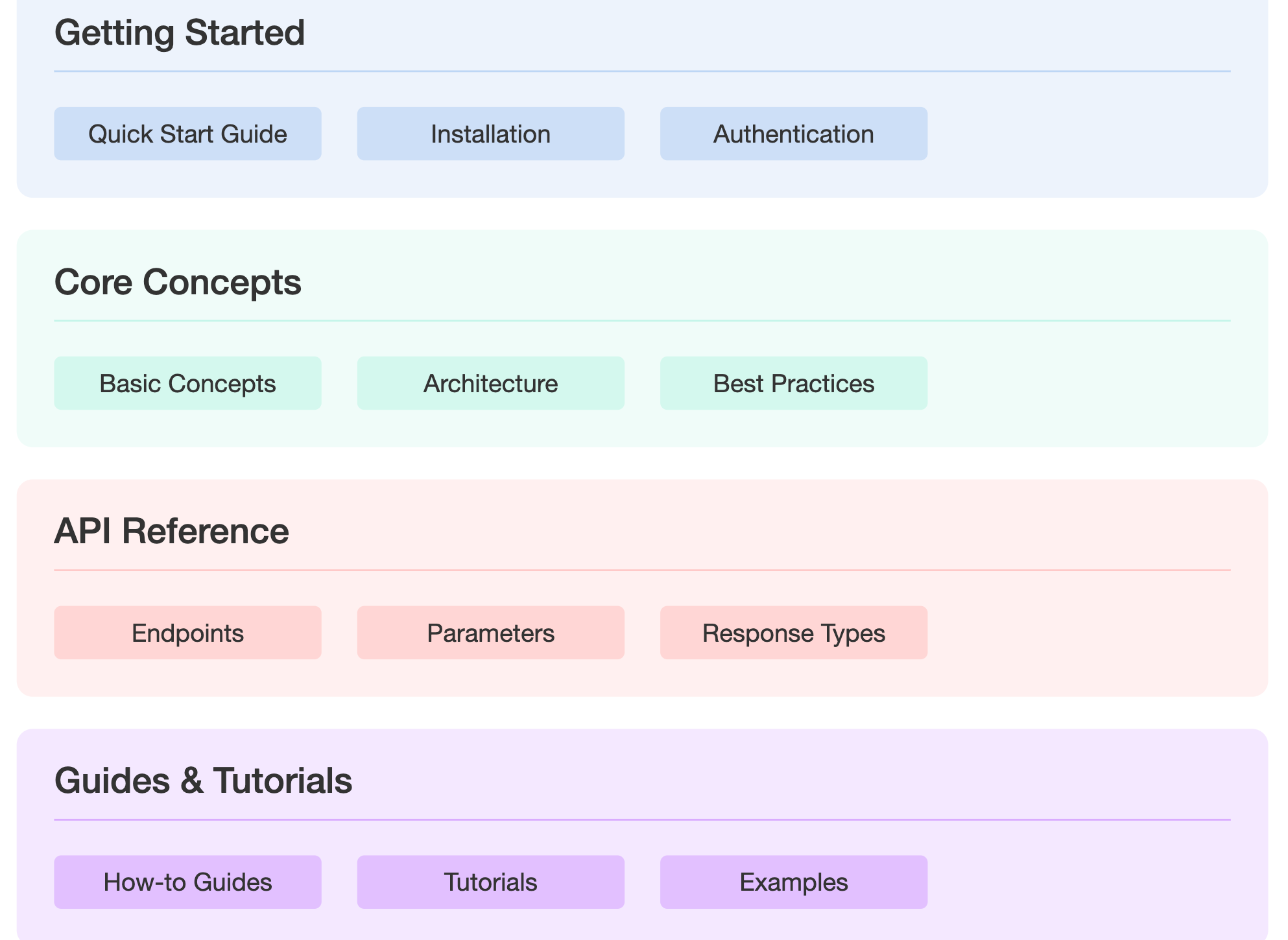View Best Practices page
Screen dimensions: 1288x940
pos(794,383)
